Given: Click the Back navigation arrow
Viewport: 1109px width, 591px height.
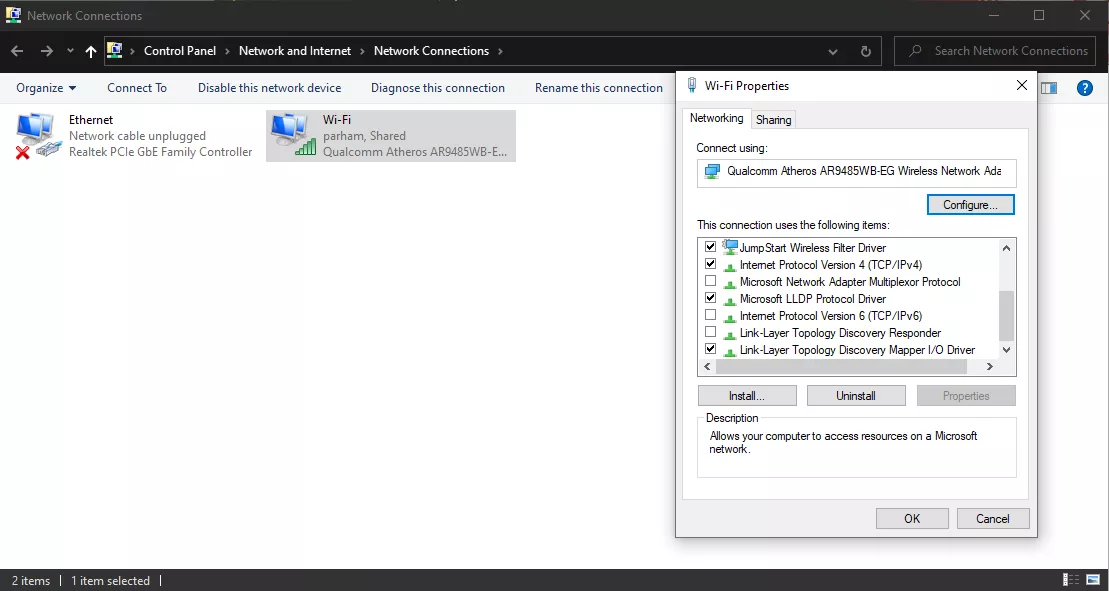Looking at the screenshot, I should 18,51.
